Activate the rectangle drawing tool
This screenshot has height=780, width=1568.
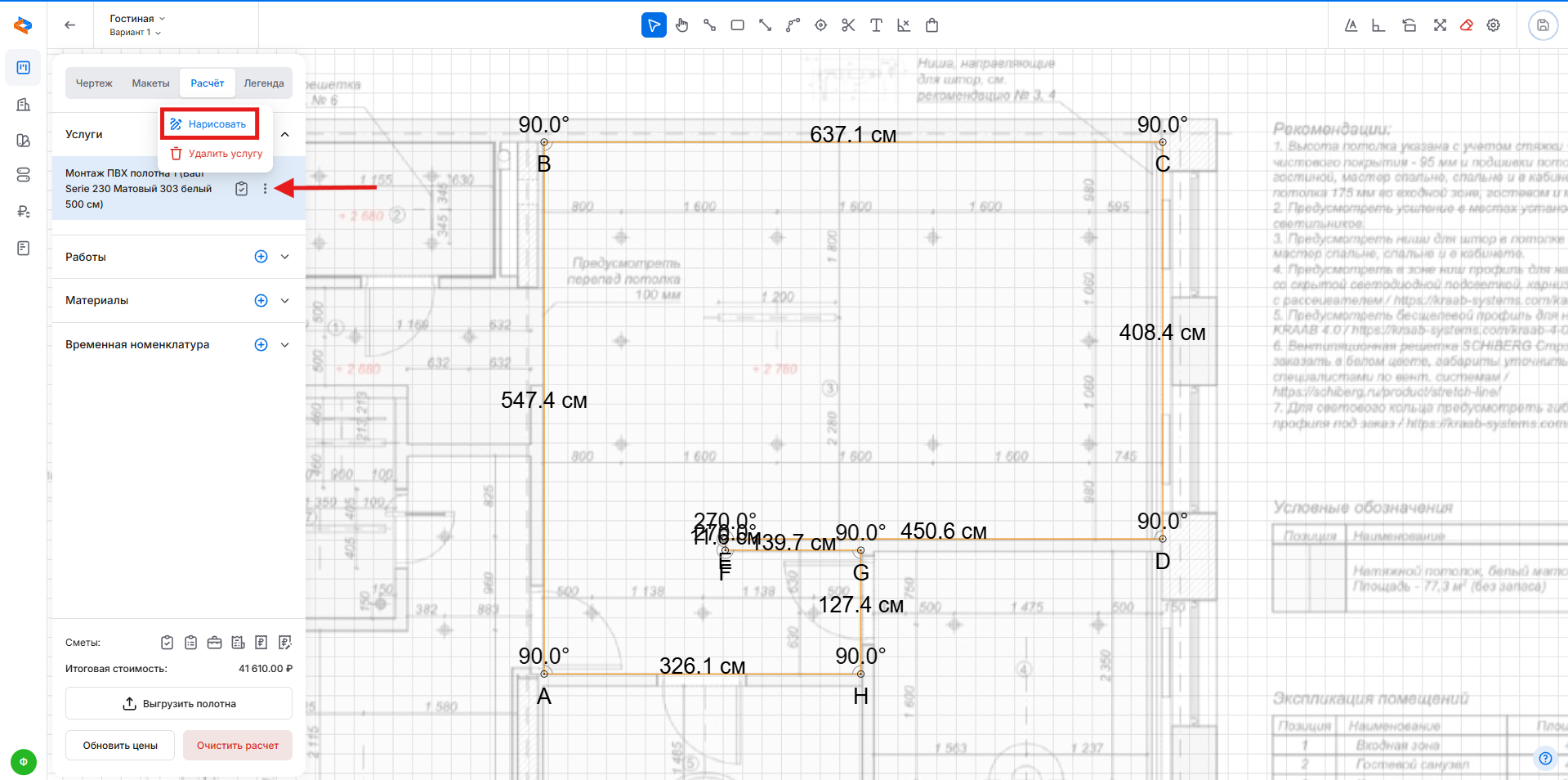click(x=737, y=25)
